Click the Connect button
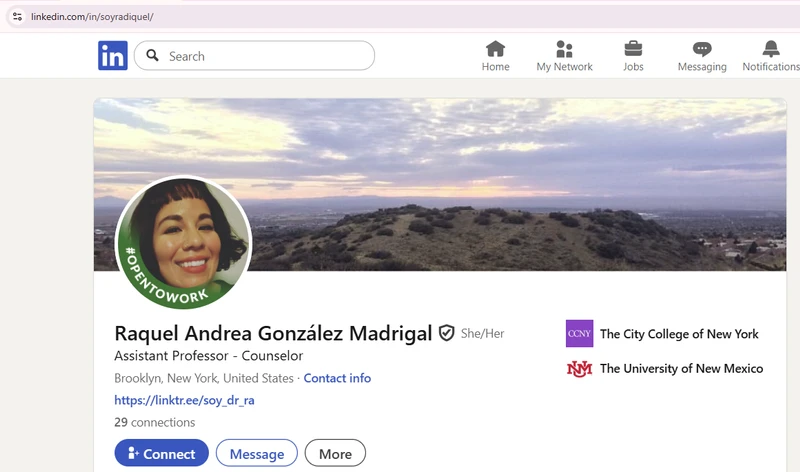800x472 pixels. pyautogui.click(x=161, y=453)
